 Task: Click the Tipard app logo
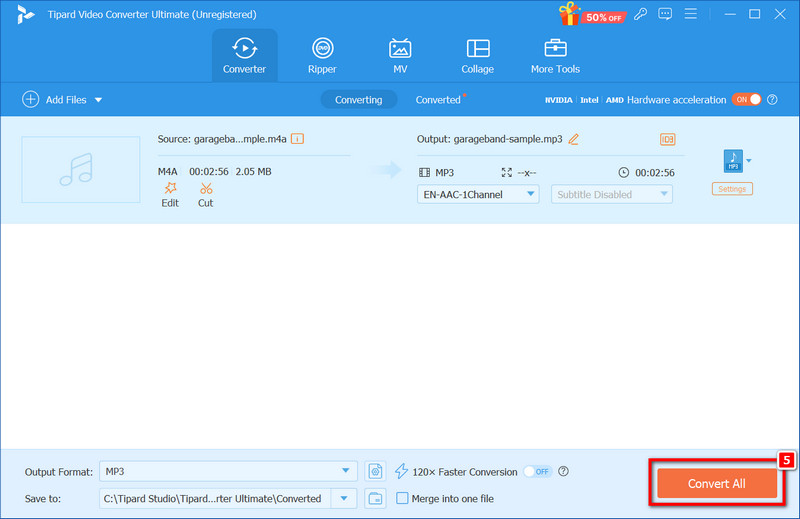(24, 14)
